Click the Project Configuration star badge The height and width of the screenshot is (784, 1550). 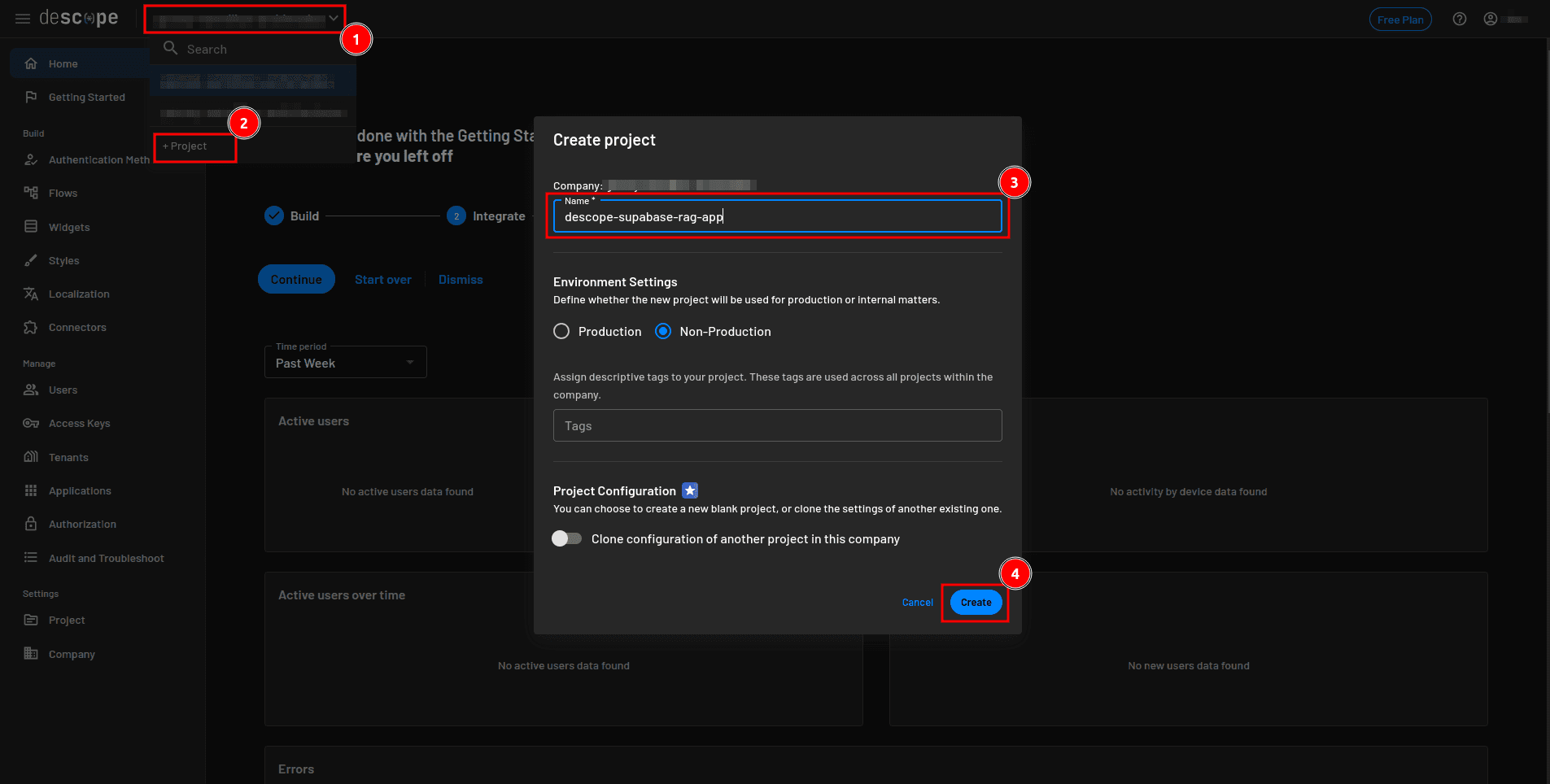(690, 490)
